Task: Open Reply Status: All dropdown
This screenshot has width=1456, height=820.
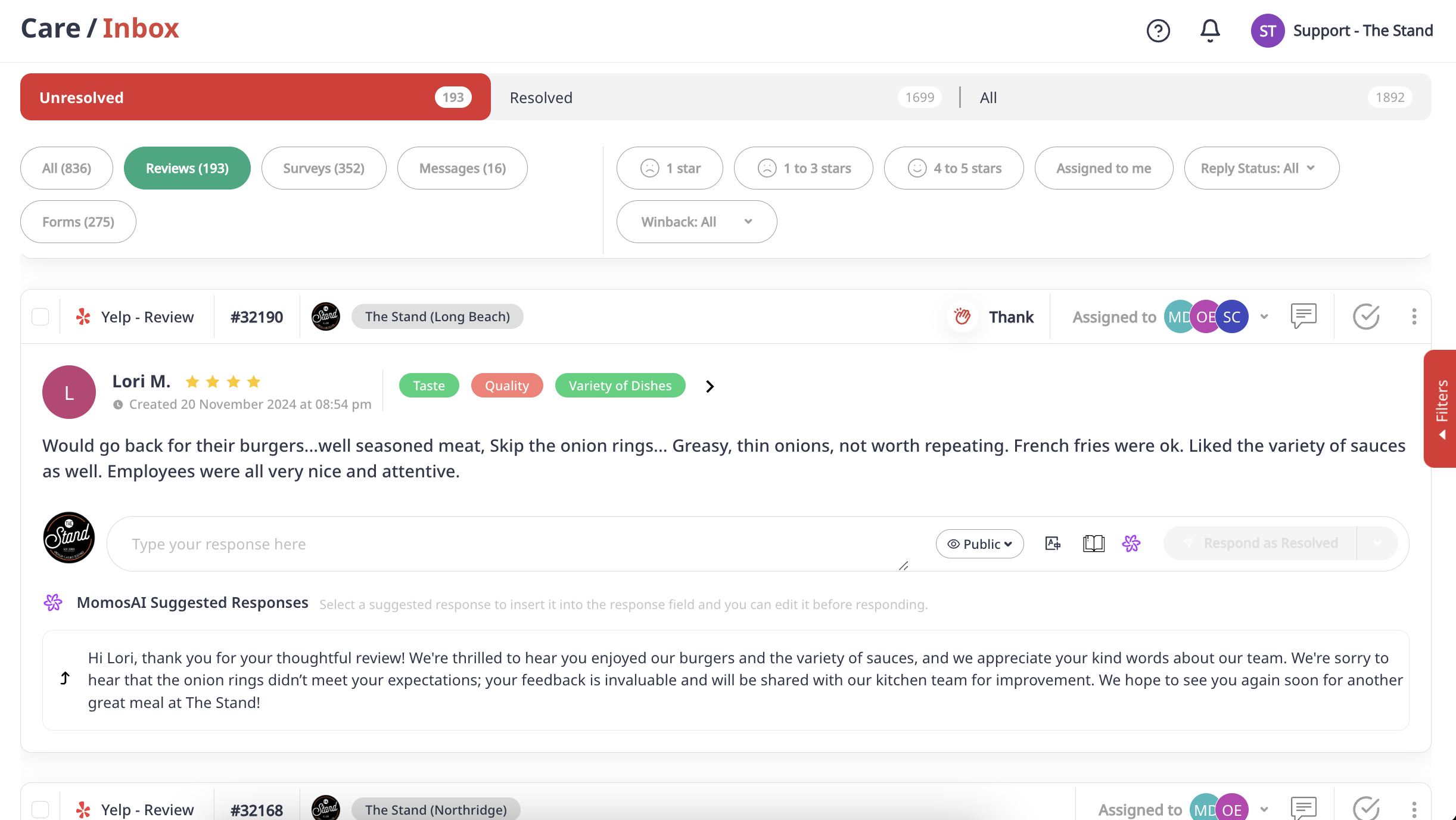Action: [1262, 168]
